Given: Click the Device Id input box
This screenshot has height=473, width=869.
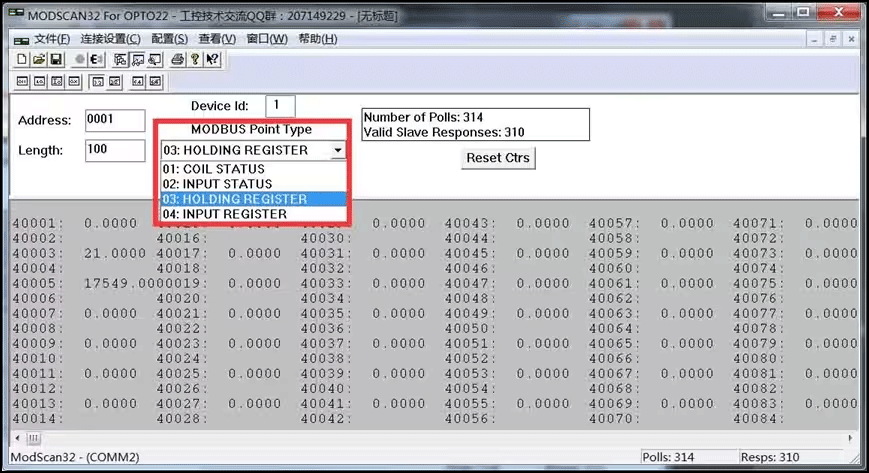Looking at the screenshot, I should 280,106.
